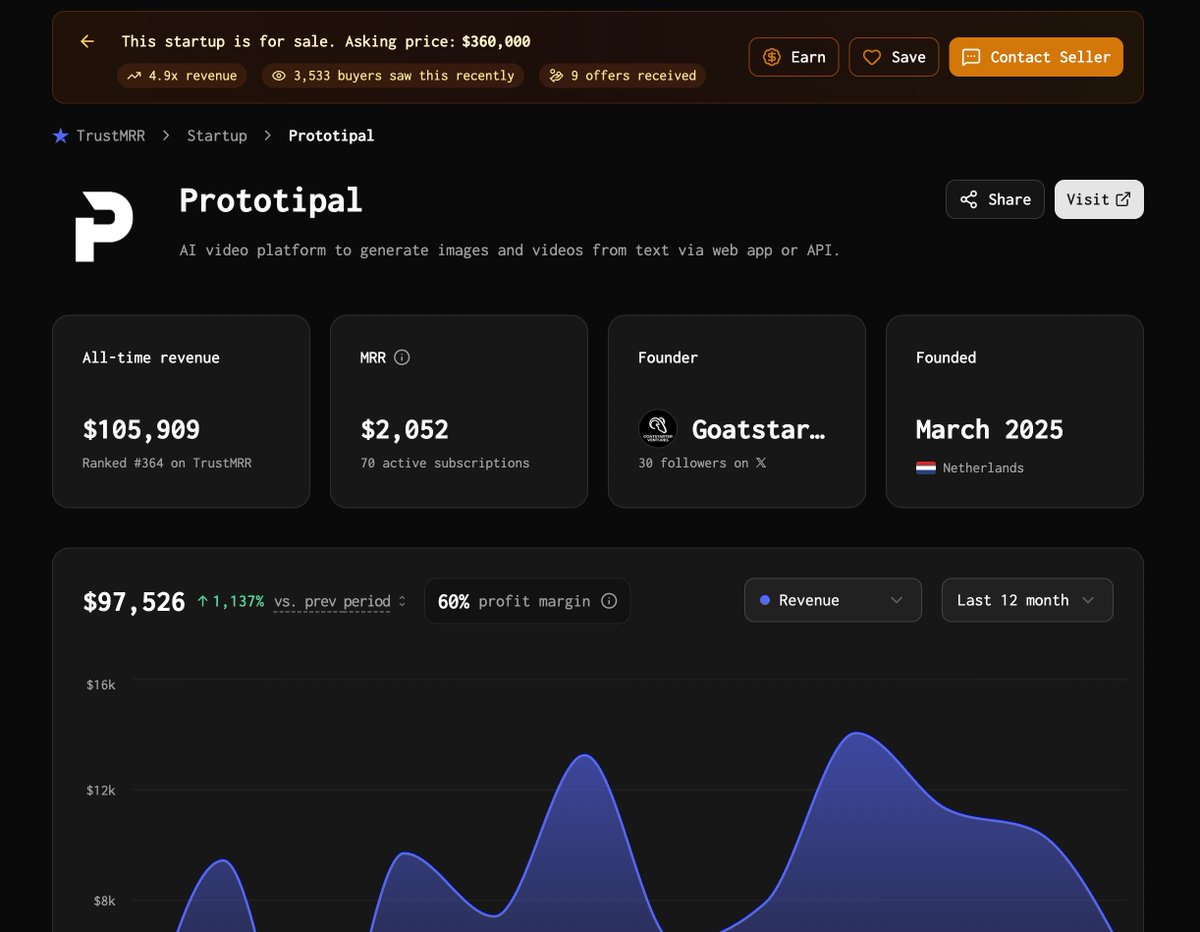Click 70 active subscriptions text

click(445, 463)
